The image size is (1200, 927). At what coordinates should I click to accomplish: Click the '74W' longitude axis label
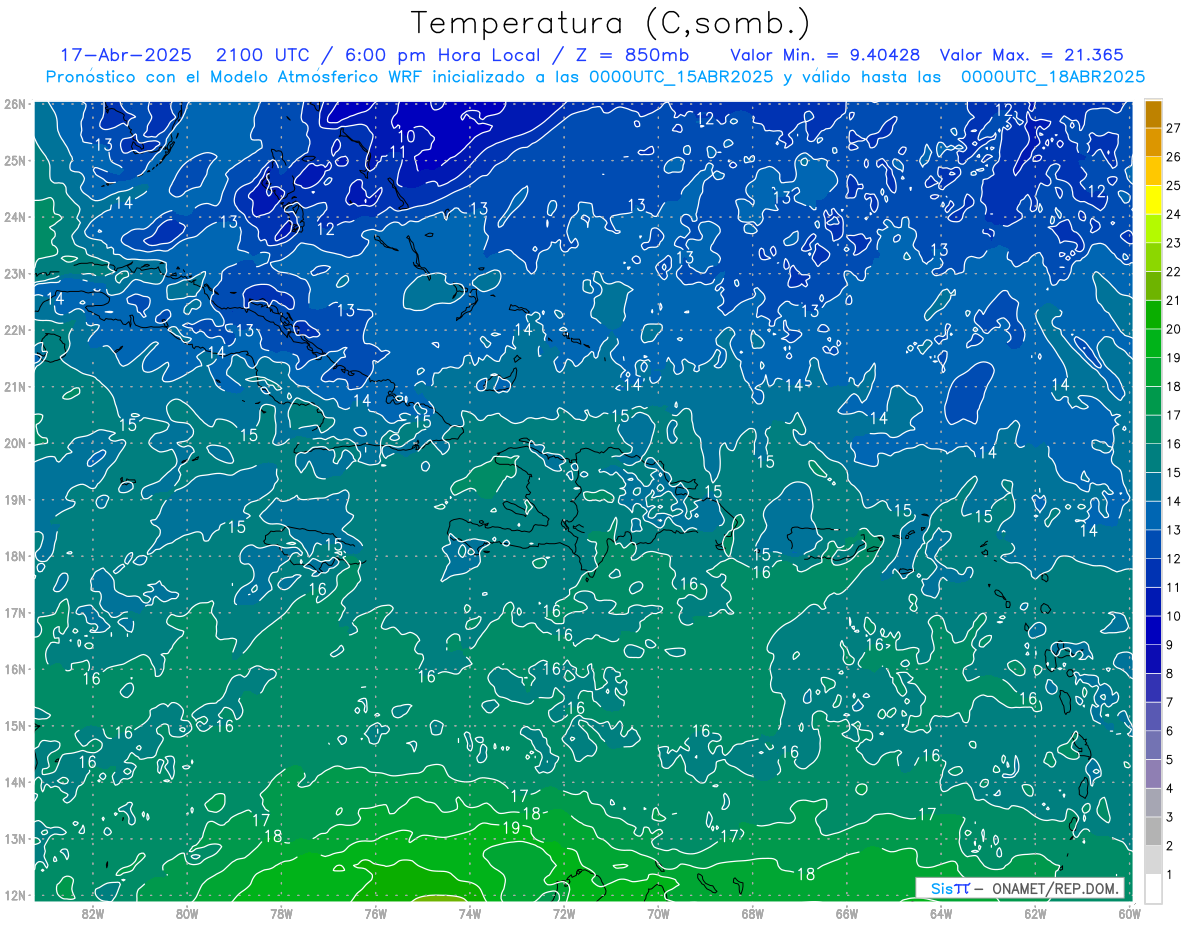[469, 912]
